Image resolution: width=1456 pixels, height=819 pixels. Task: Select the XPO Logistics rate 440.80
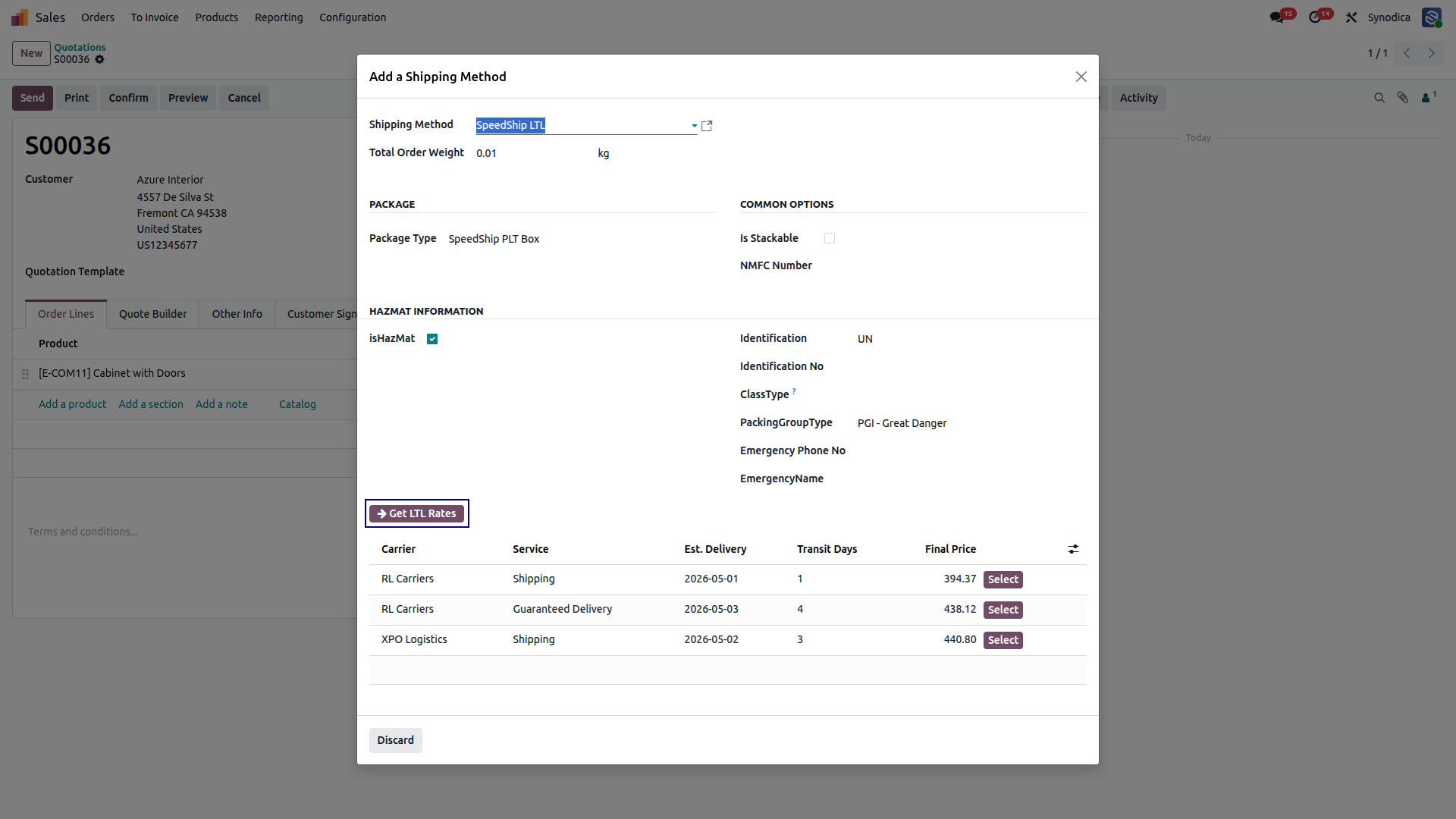point(1003,640)
